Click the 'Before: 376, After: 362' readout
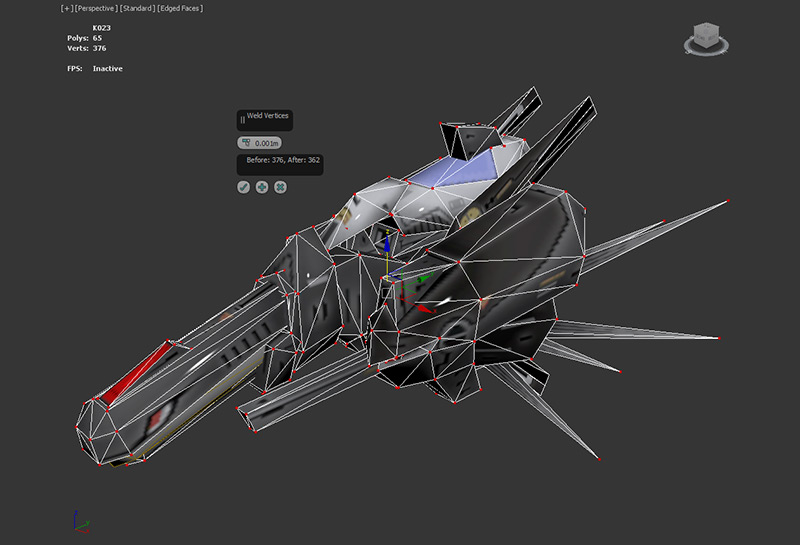The width and height of the screenshot is (800, 545). click(x=283, y=160)
